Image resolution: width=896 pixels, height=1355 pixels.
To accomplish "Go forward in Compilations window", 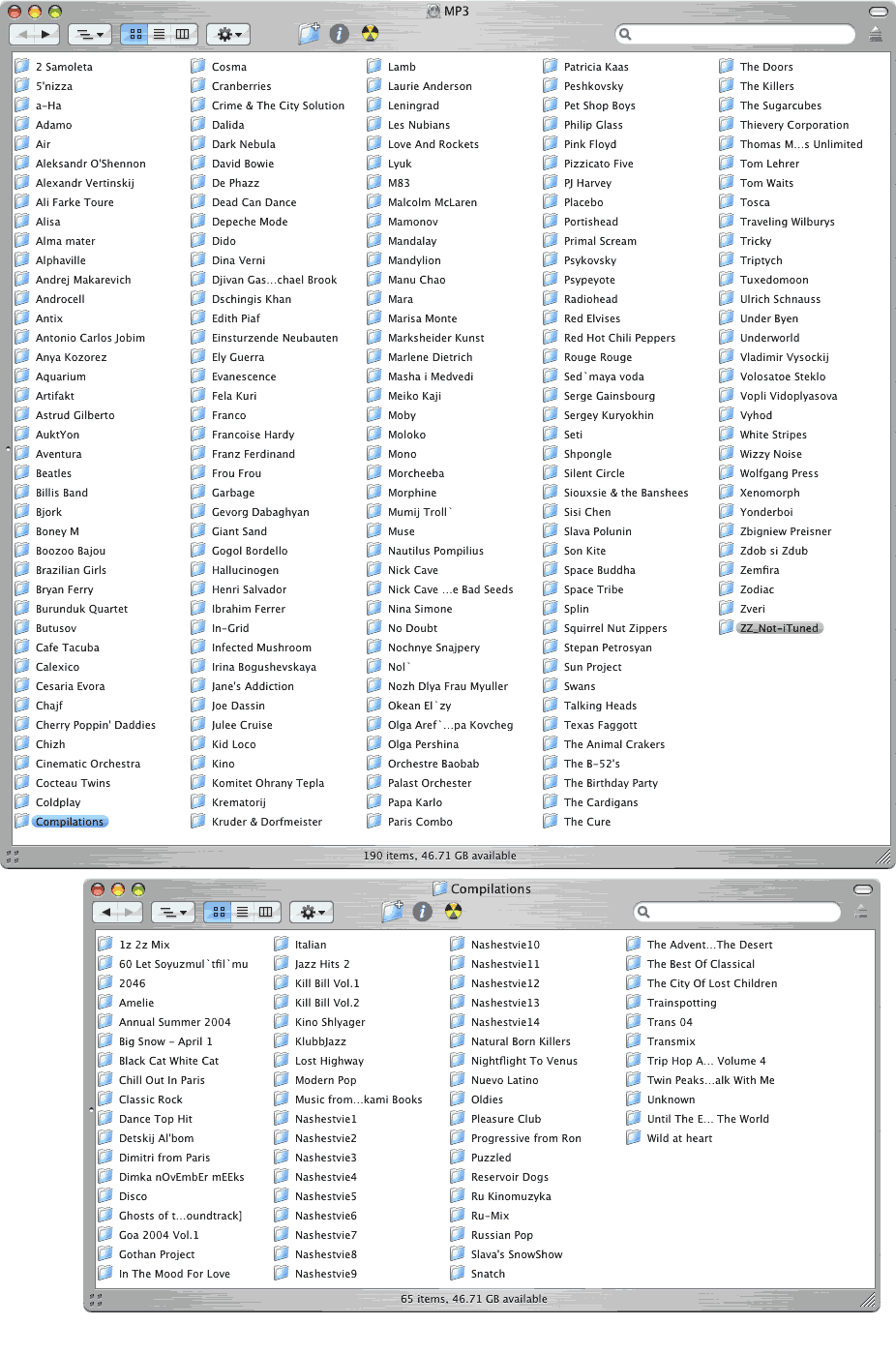I will click(131, 912).
